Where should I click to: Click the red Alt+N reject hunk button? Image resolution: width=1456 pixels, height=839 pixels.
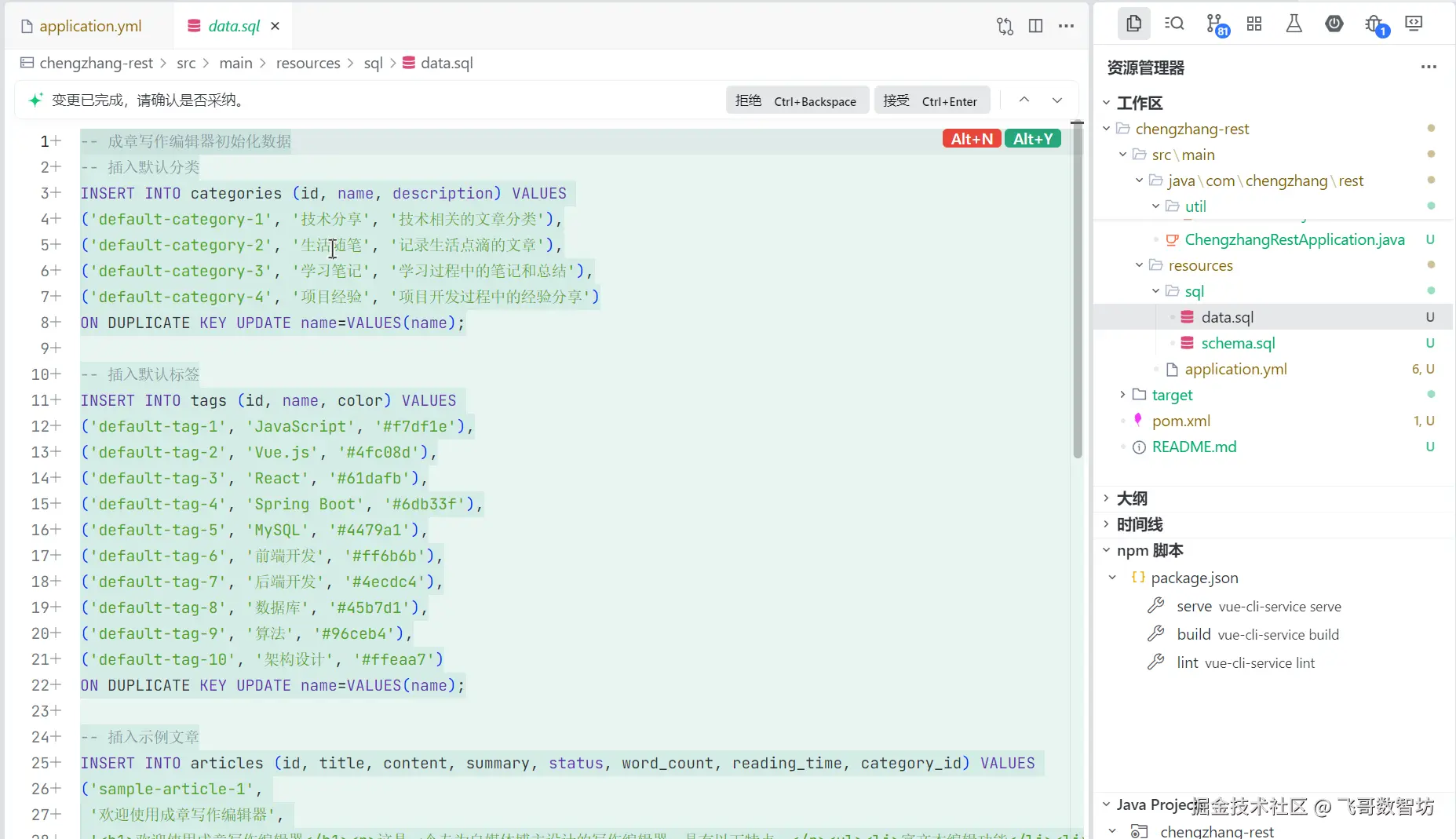972,139
